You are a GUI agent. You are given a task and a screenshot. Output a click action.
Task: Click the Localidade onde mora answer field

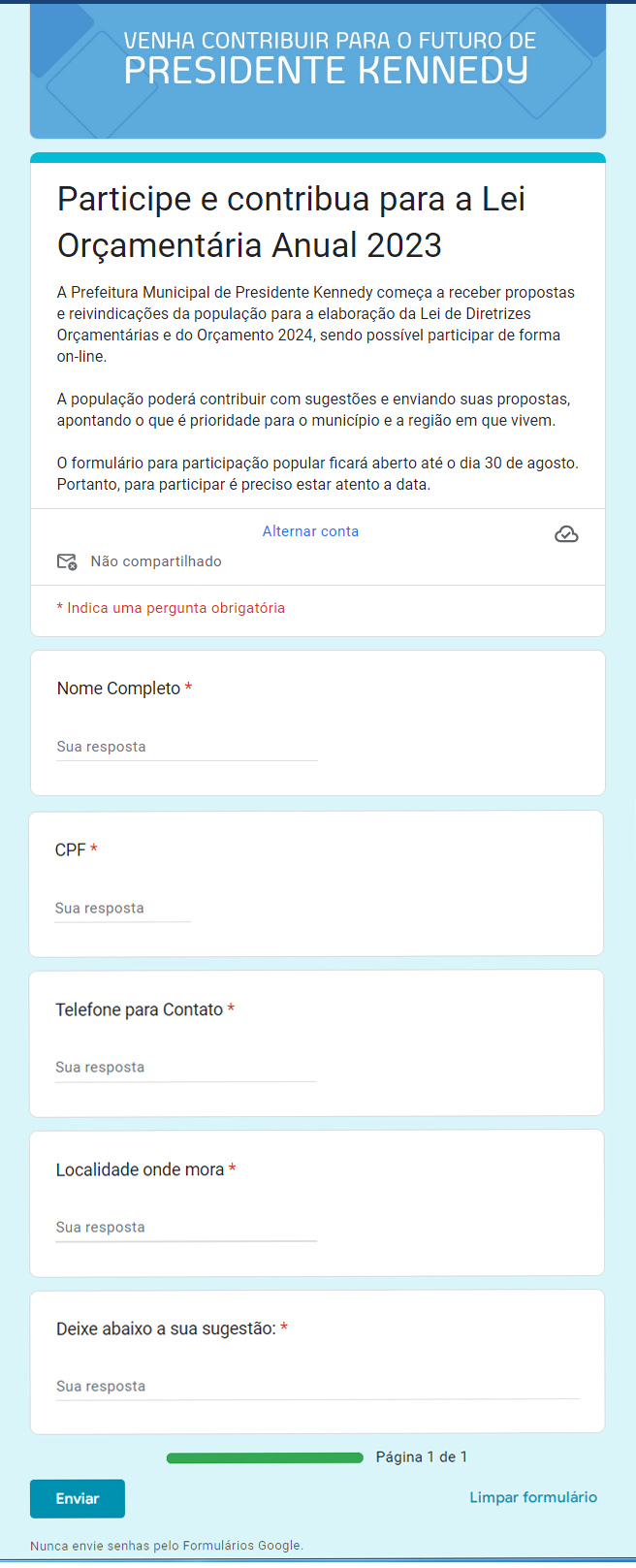tap(185, 1227)
